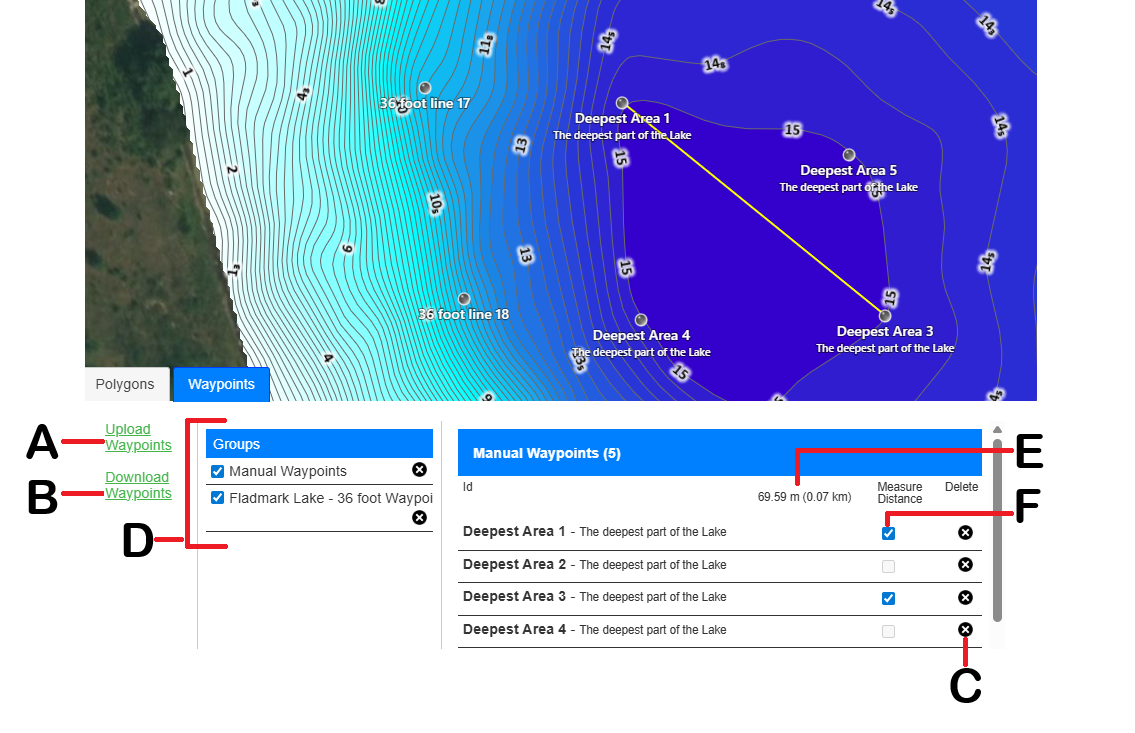This screenshot has width=1135, height=733.
Task: Toggle Fladmark Lake 36 foot waypoints visibility
Action: 217,498
